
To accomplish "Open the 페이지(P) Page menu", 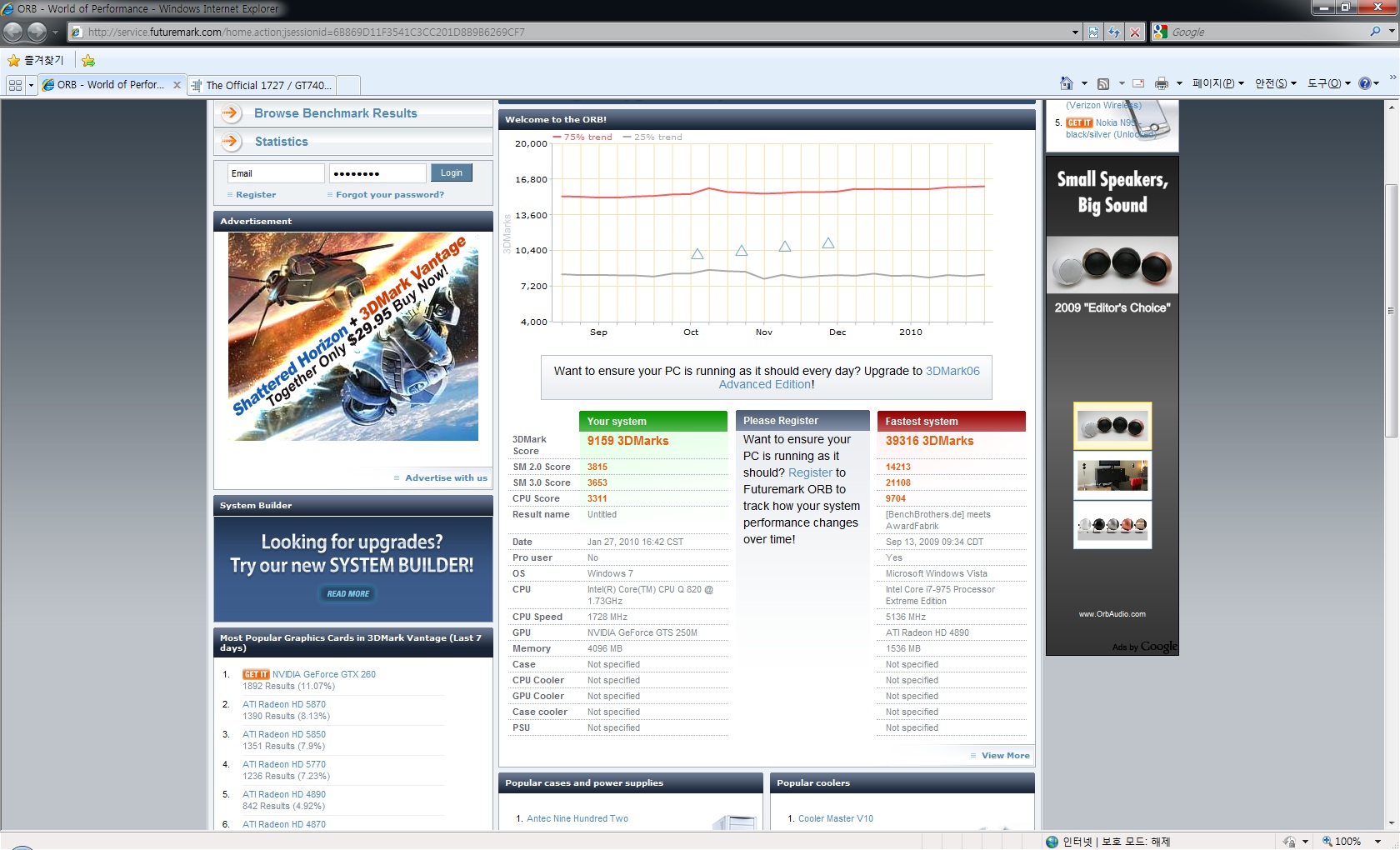I will pyautogui.click(x=1217, y=83).
